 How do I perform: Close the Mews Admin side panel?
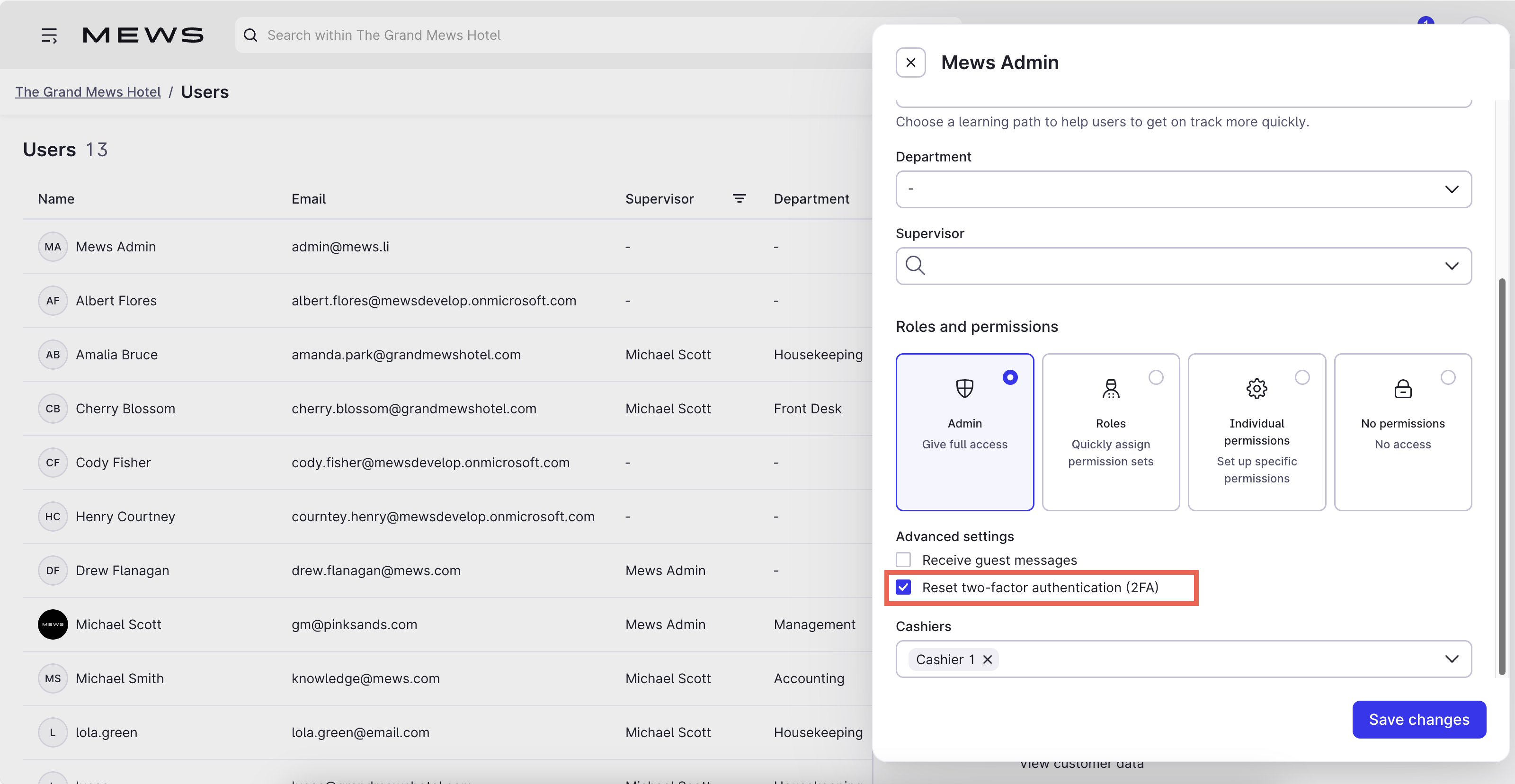click(910, 62)
